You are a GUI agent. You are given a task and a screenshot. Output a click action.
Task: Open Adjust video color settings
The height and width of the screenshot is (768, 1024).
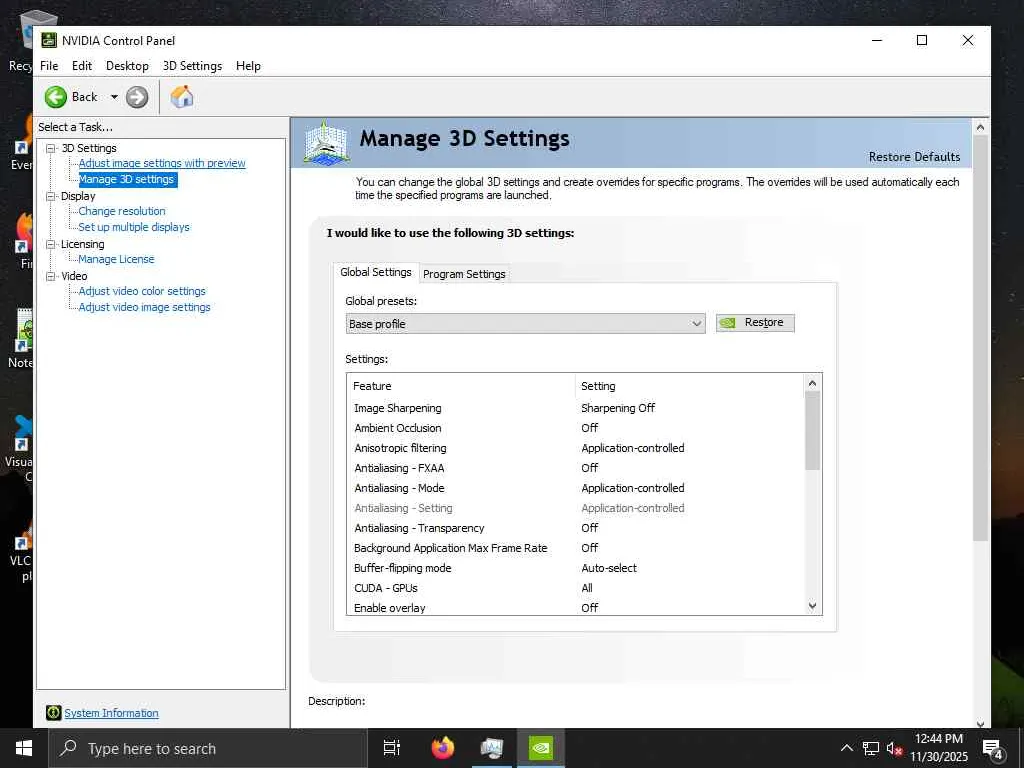[142, 291]
